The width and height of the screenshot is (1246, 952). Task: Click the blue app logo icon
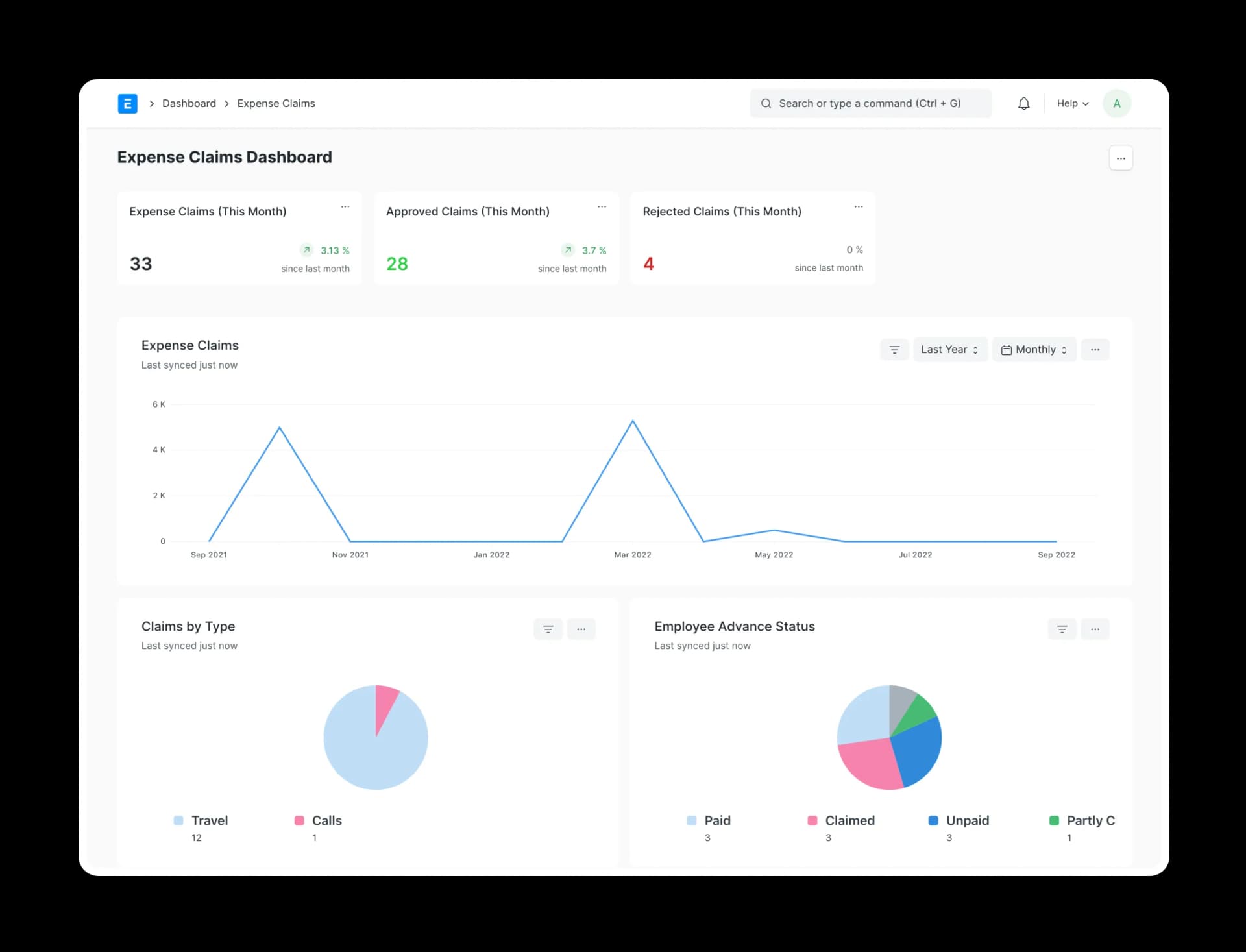coord(127,104)
